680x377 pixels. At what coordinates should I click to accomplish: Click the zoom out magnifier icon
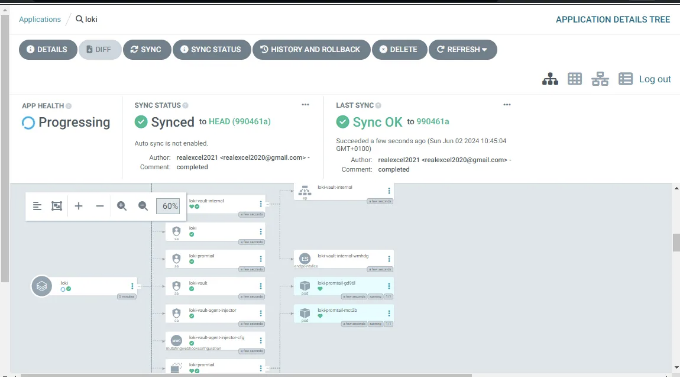point(143,206)
